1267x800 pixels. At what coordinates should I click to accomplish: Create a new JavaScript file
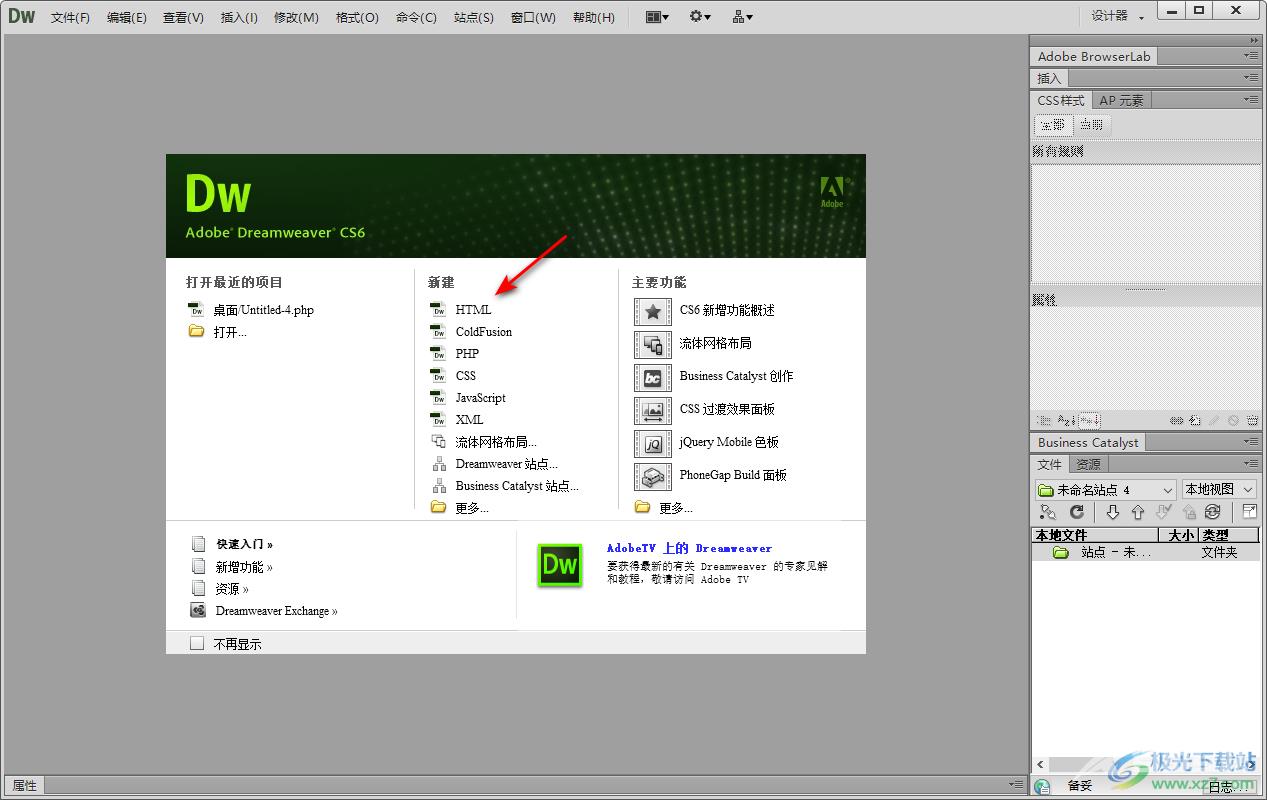tap(481, 398)
